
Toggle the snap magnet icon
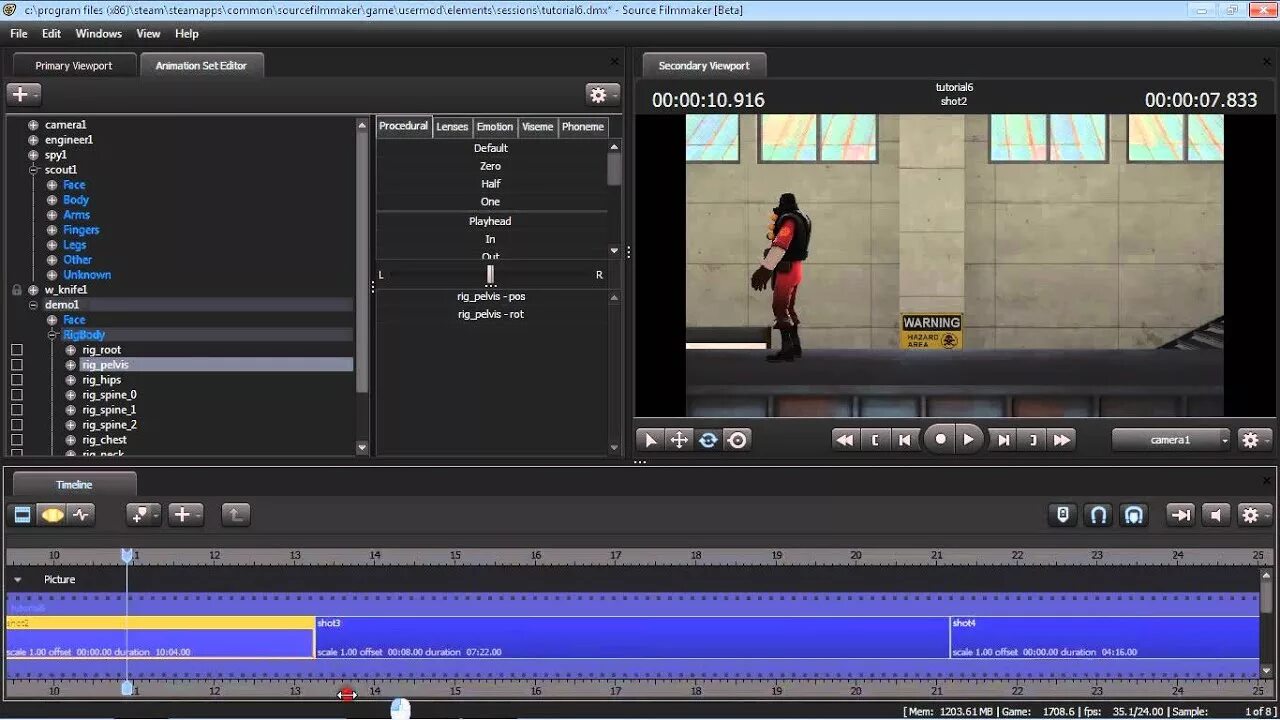[1098, 515]
